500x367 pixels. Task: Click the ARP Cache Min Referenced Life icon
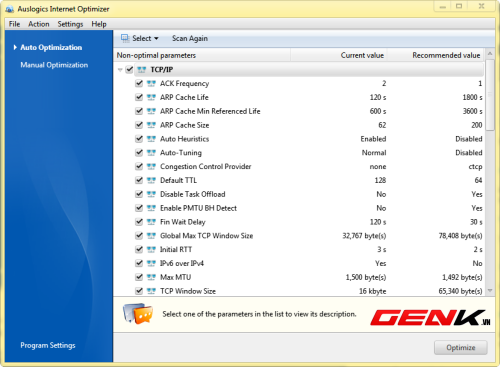coord(151,111)
